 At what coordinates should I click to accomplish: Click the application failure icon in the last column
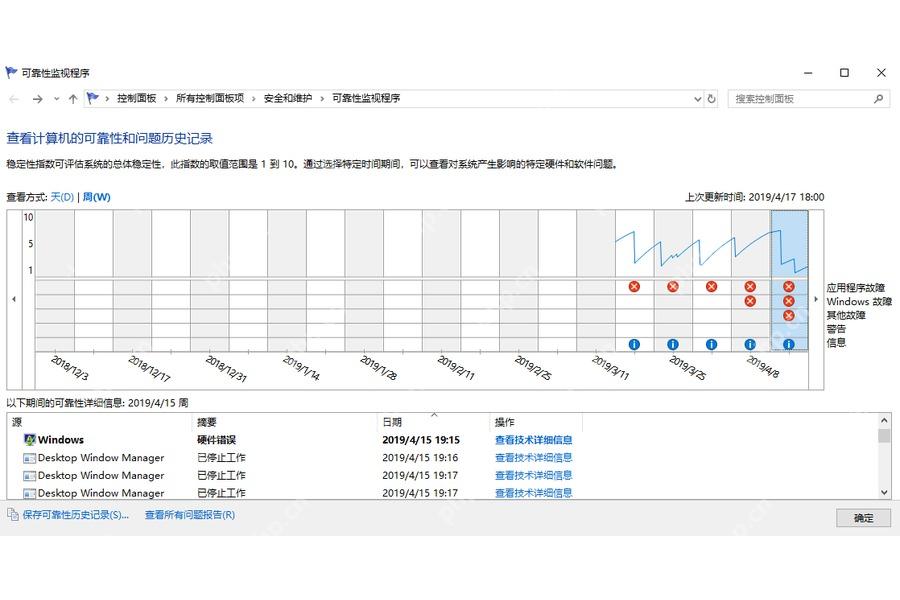tap(789, 287)
